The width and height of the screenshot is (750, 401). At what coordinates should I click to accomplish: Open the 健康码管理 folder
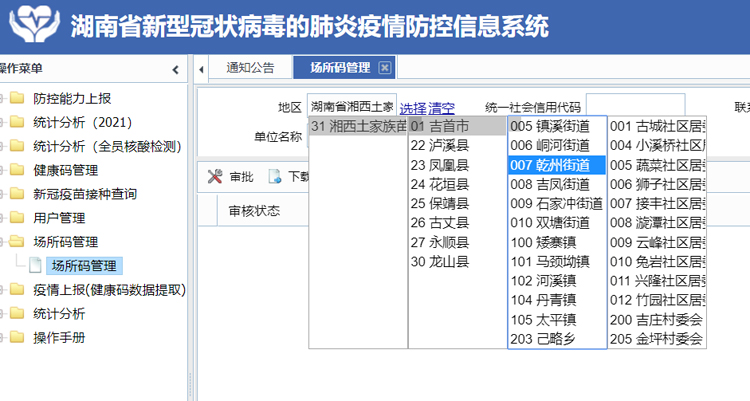[x=66, y=170]
